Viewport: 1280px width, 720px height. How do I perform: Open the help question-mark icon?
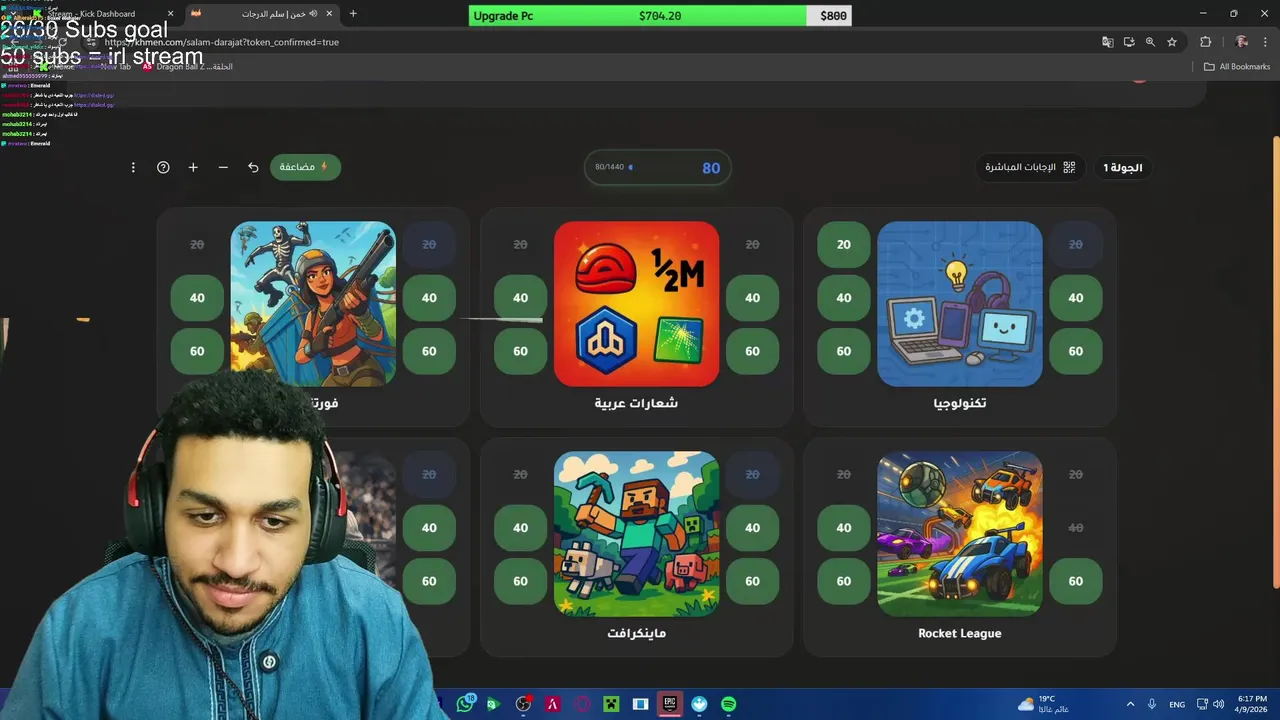point(163,167)
